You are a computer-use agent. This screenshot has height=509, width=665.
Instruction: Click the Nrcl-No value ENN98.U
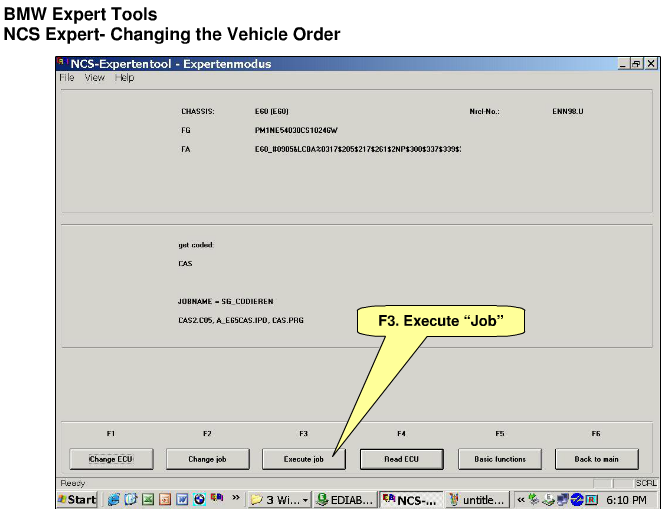pyautogui.click(x=567, y=111)
